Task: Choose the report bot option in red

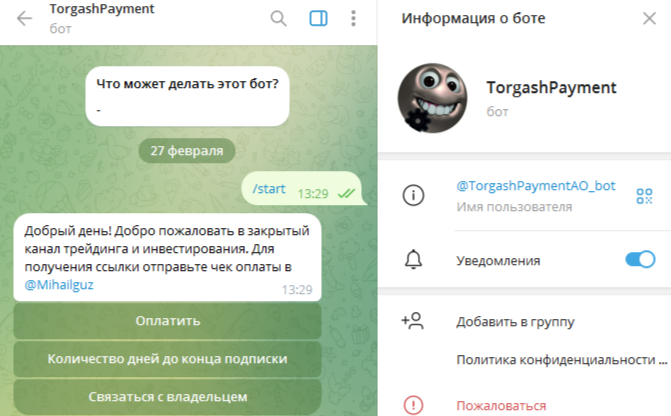Action: point(501,405)
